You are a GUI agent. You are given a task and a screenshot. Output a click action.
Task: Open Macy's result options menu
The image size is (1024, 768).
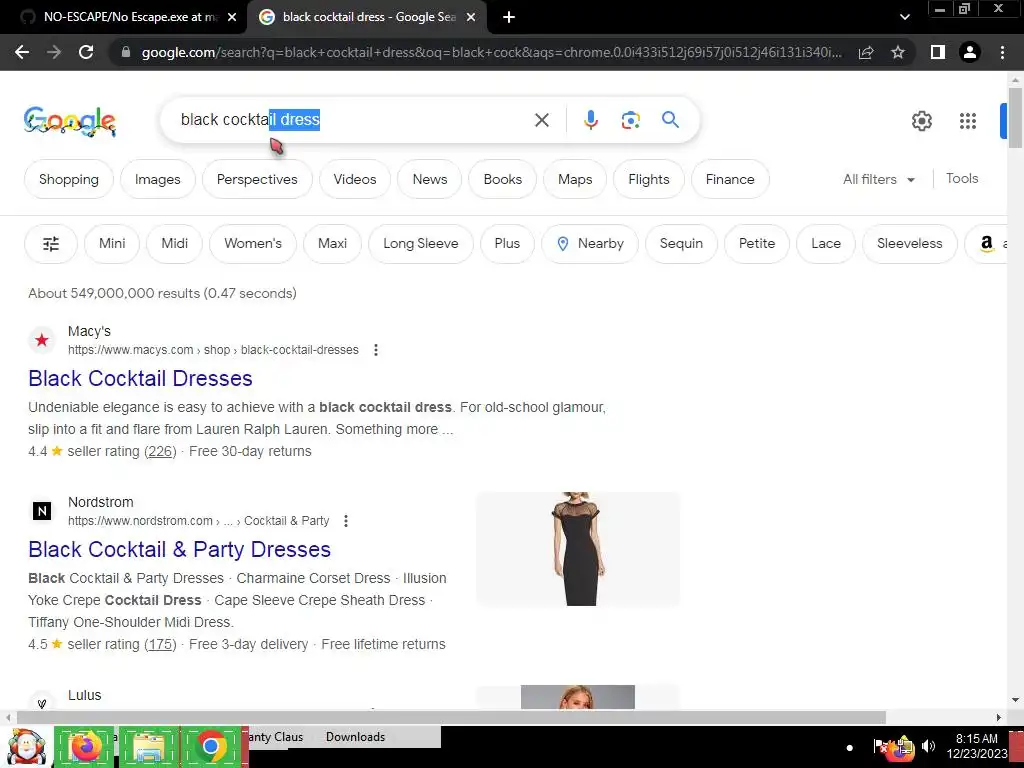click(x=376, y=350)
